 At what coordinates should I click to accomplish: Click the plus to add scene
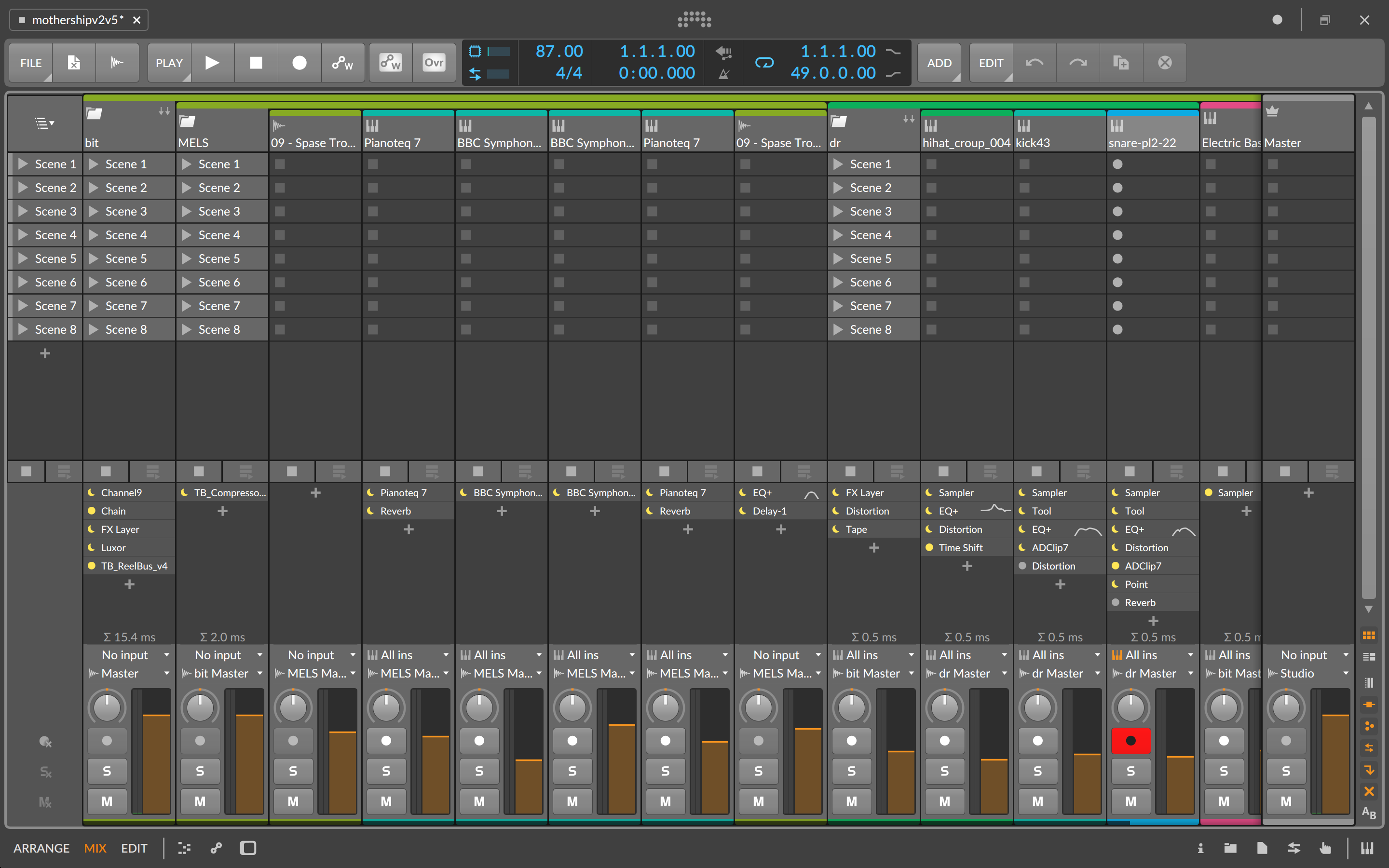tap(45, 353)
